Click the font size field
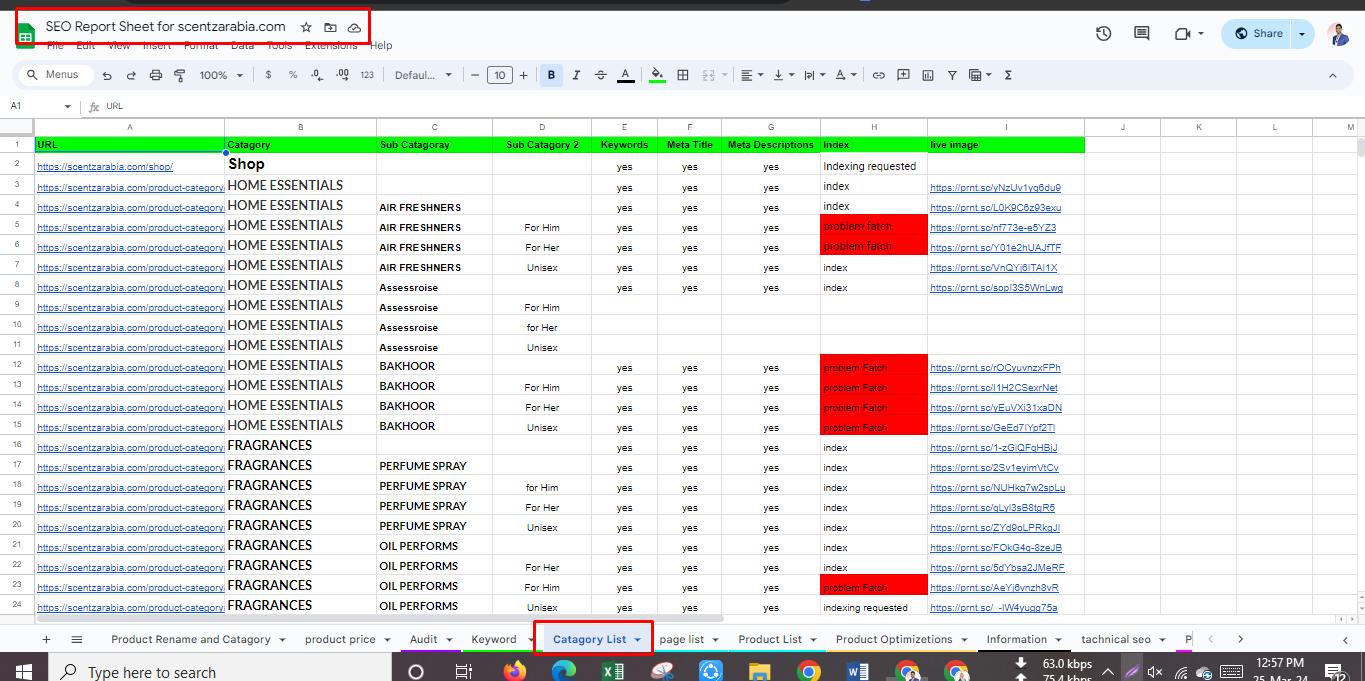Screen dimensions: 1365x681 [499, 75]
